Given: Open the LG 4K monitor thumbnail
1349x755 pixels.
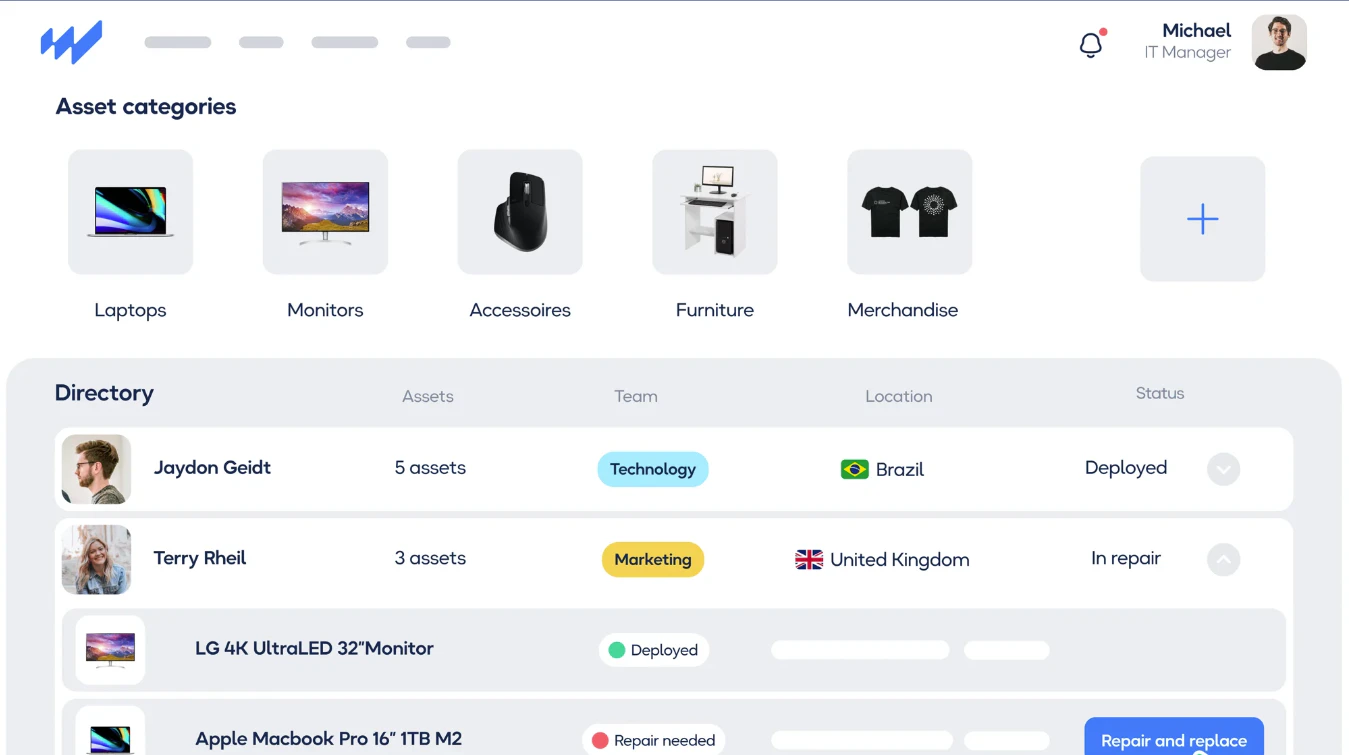Looking at the screenshot, I should pyautogui.click(x=110, y=649).
